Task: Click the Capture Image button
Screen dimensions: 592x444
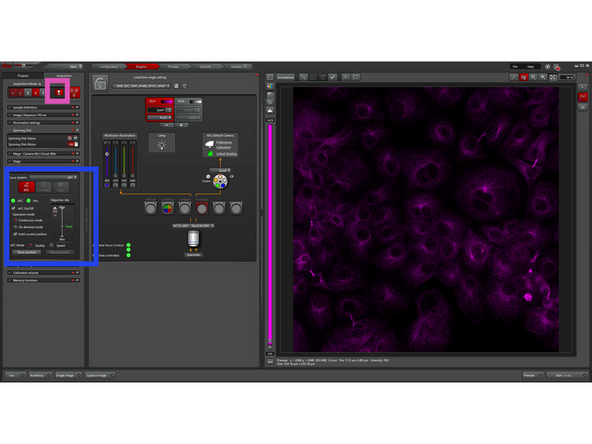Action: (100, 375)
